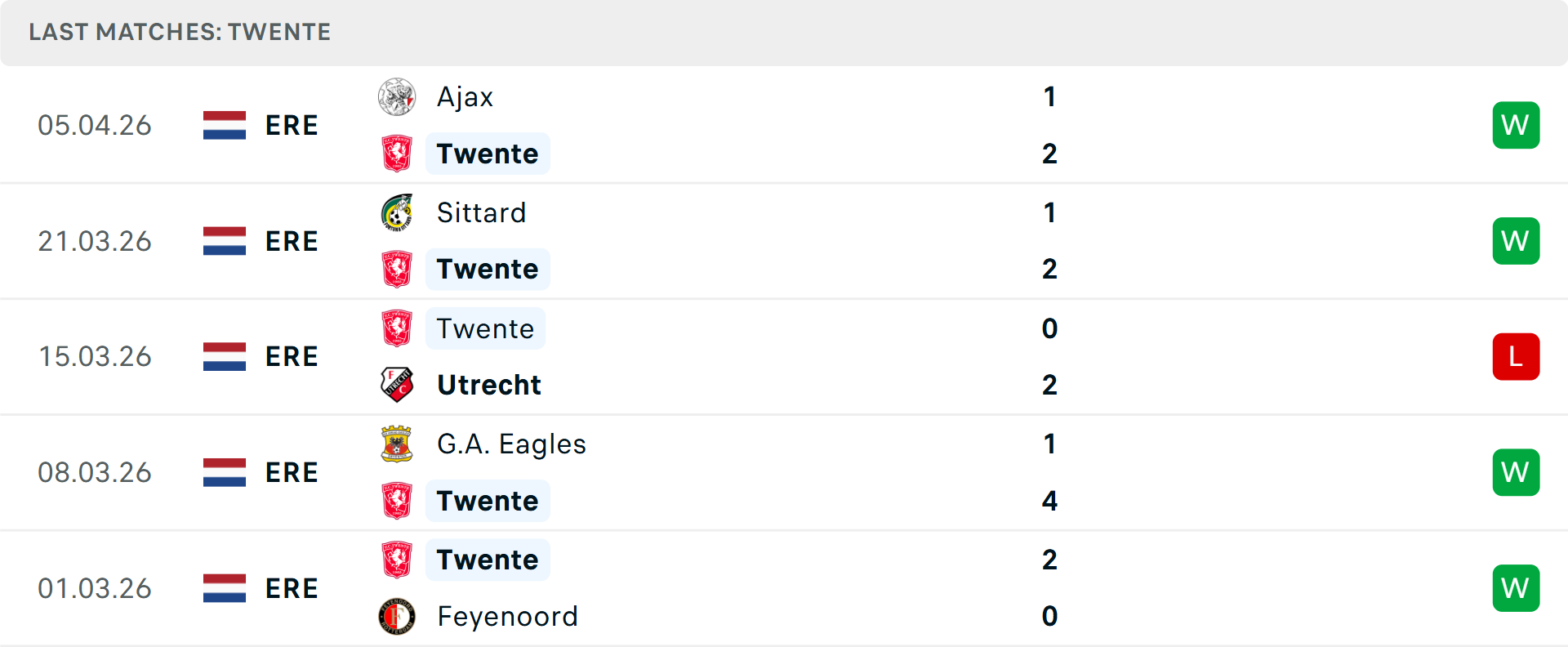Open the G.A. Eagles team link
Screen dimensions: 1568x647
pyautogui.click(x=511, y=444)
